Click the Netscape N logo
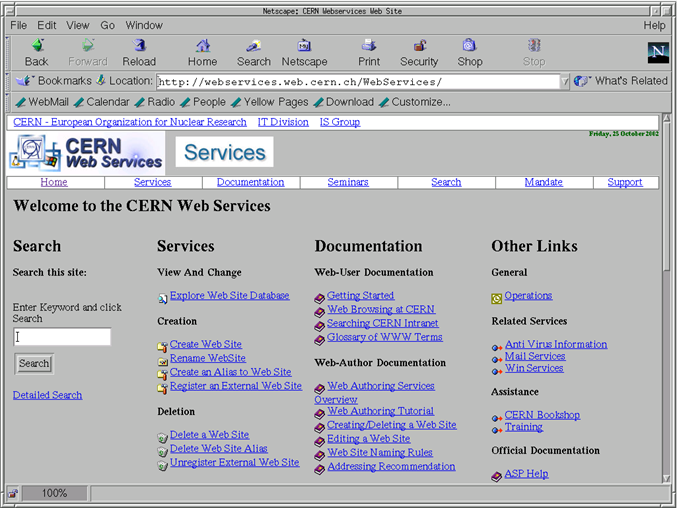Image resolution: width=677 pixels, height=508 pixels. click(x=658, y=52)
